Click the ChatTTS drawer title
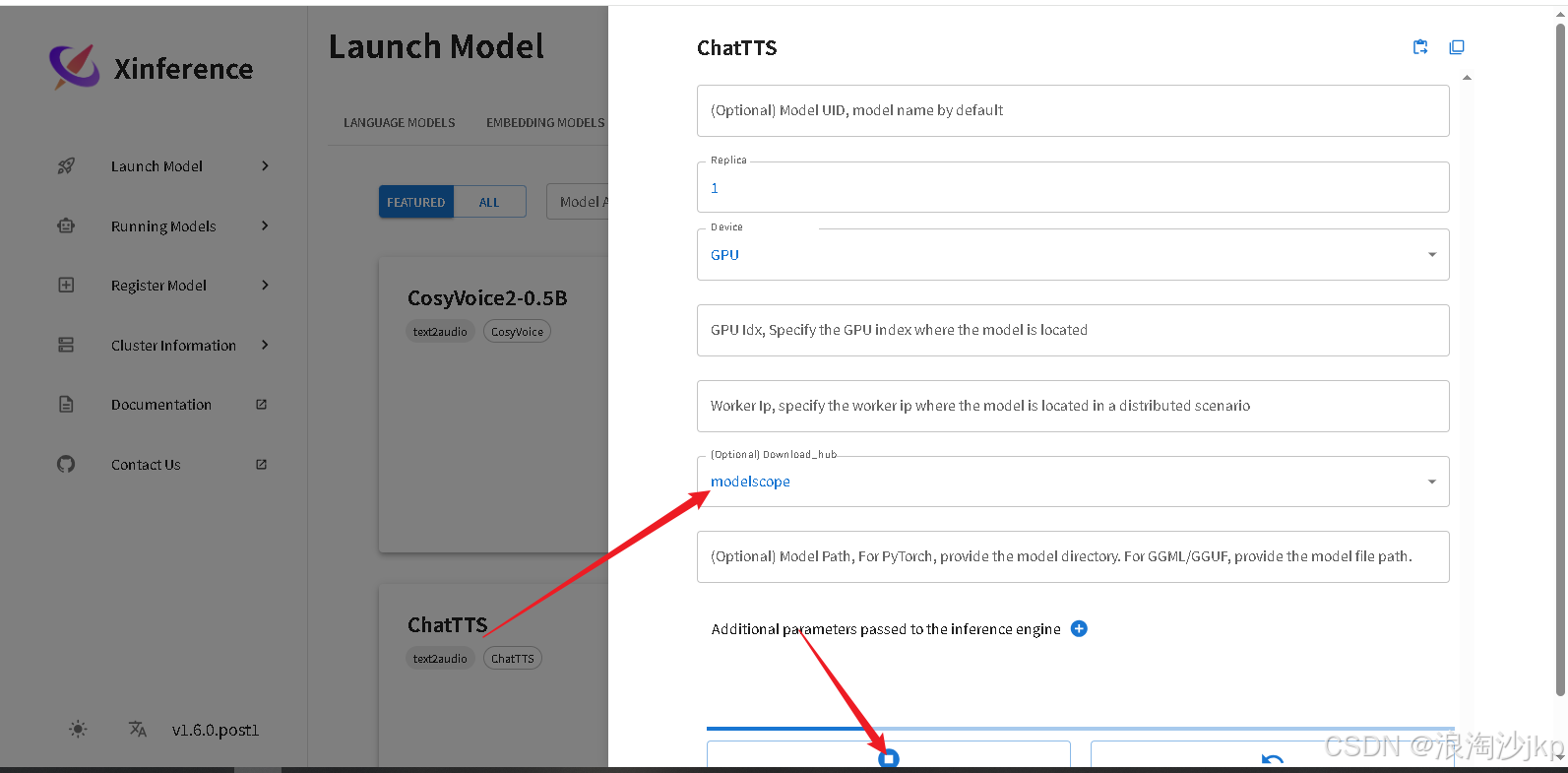Screen dimensions: 1568x773 737,47
